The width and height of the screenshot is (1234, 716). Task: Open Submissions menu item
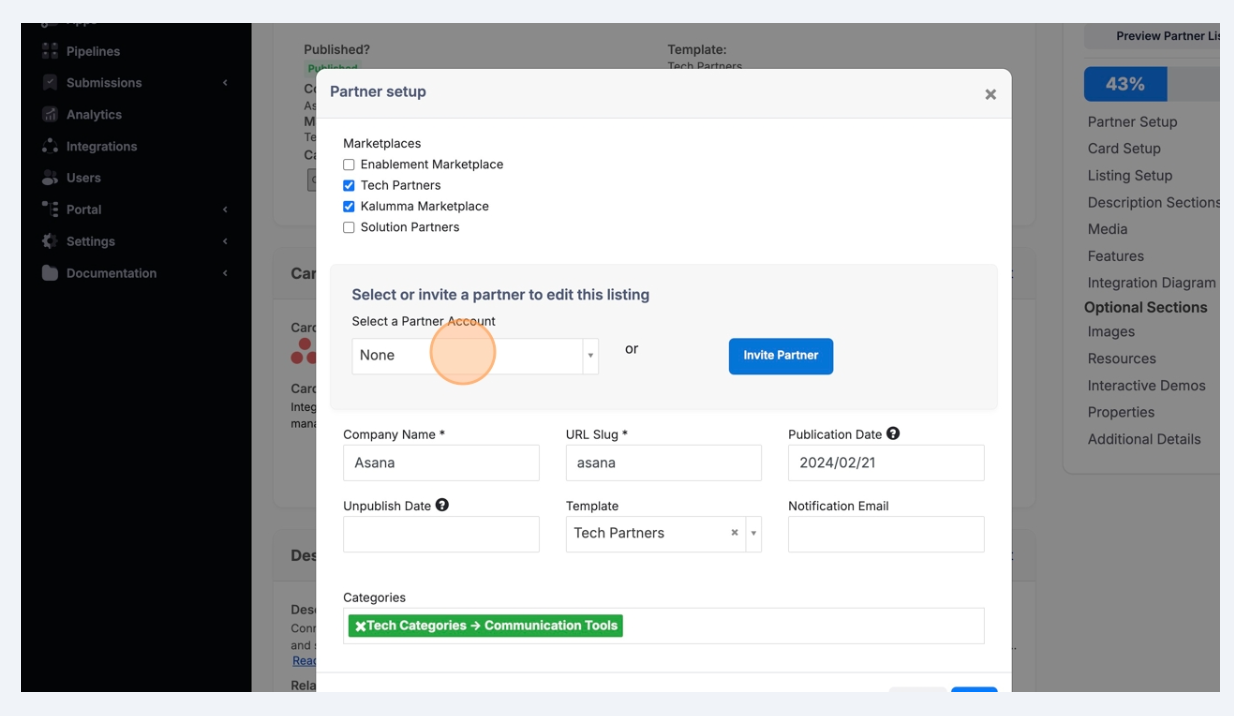click(104, 83)
